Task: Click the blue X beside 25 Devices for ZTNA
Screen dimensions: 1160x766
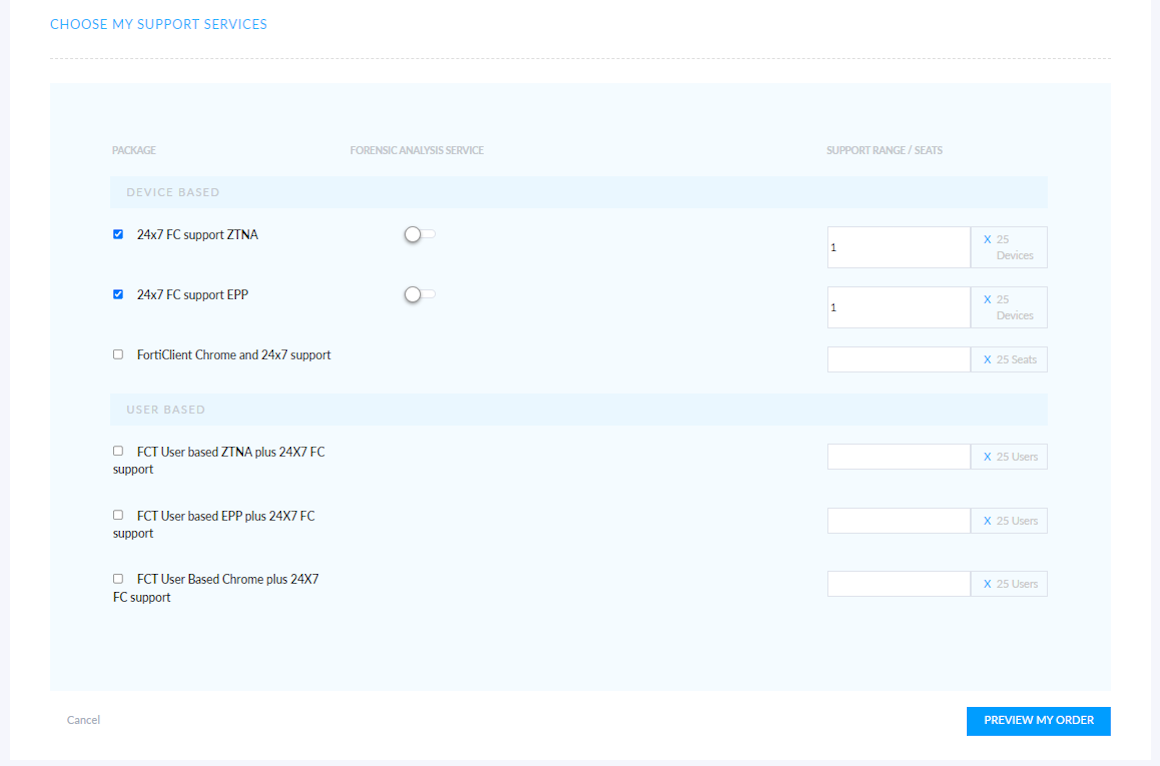Action: click(x=986, y=239)
